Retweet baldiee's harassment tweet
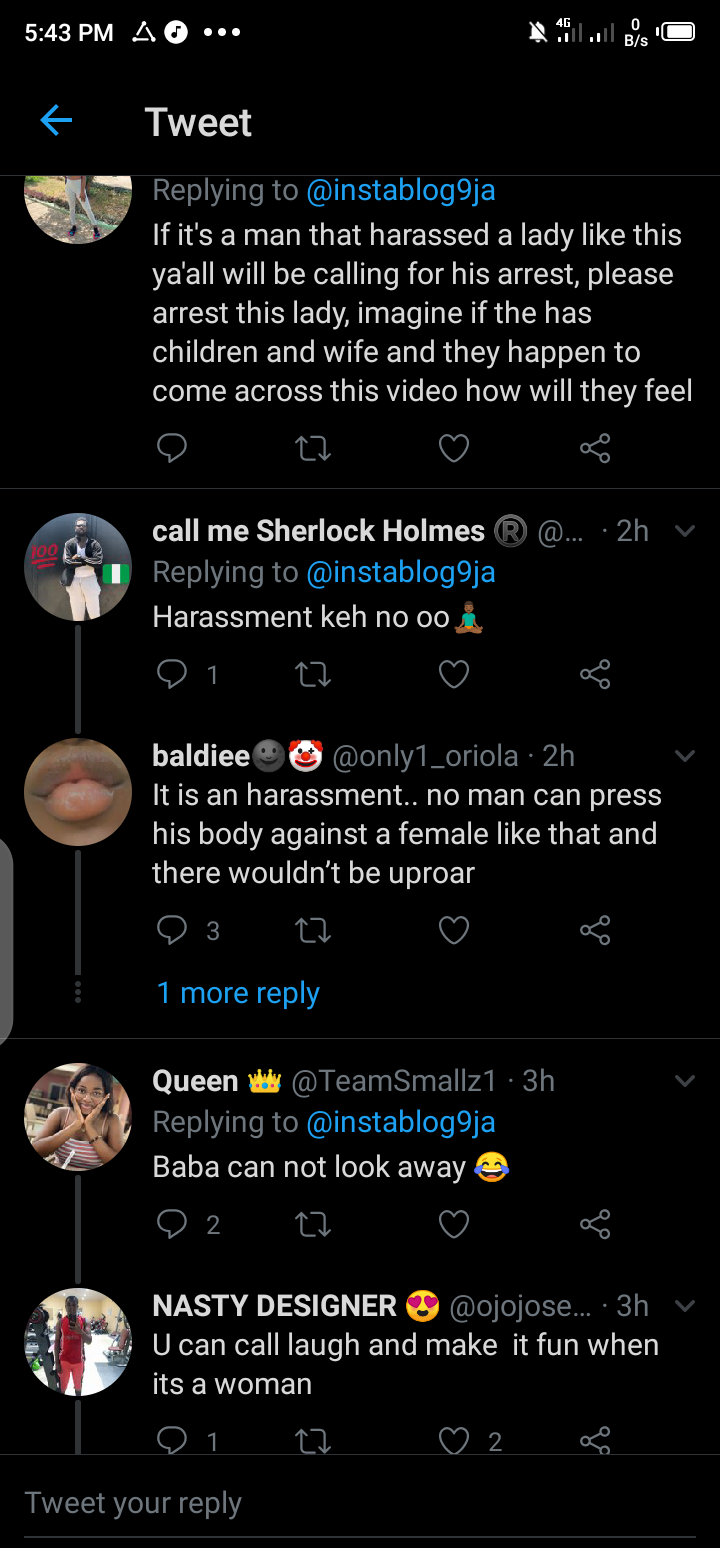Screen dimensions: 720x1548 314,931
